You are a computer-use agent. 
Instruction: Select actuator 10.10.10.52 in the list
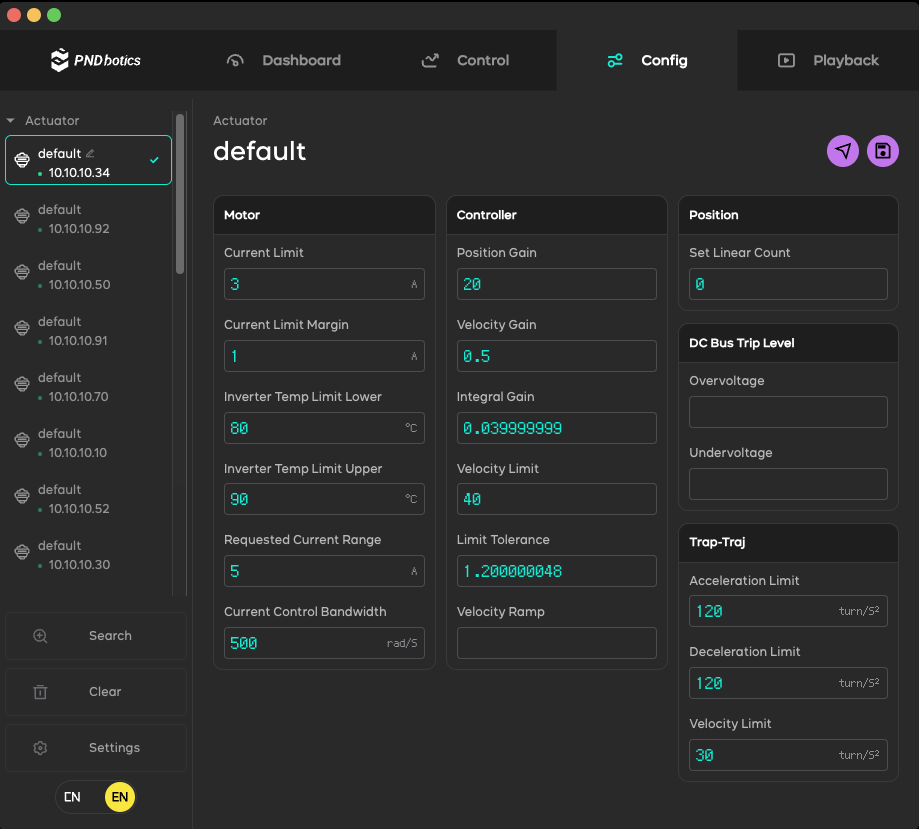coord(89,499)
